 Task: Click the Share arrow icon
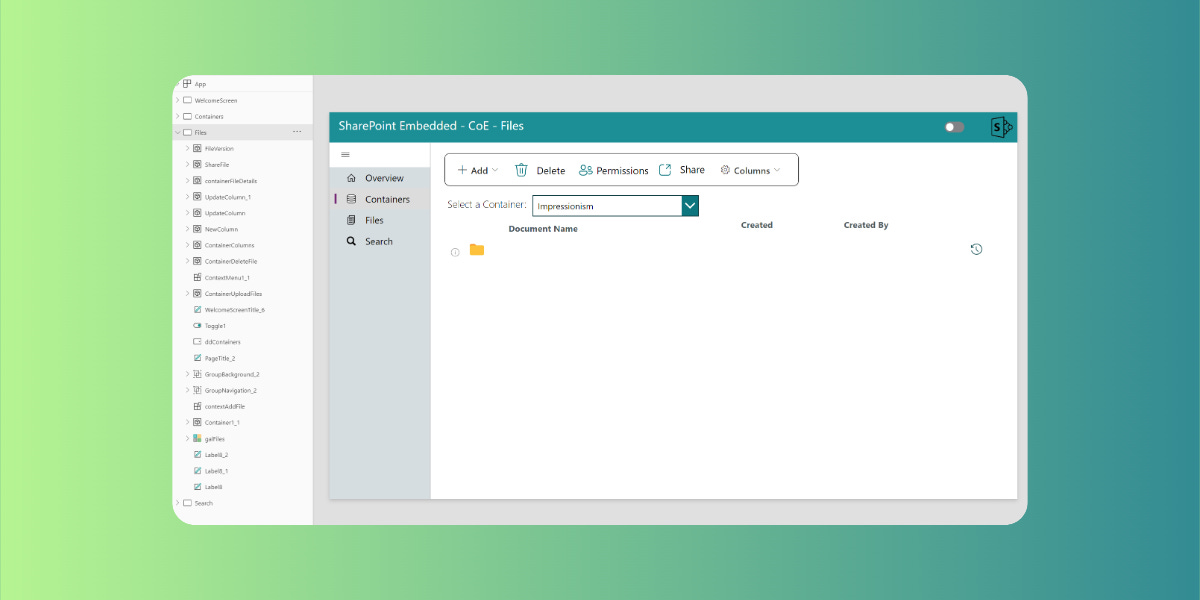click(x=665, y=170)
